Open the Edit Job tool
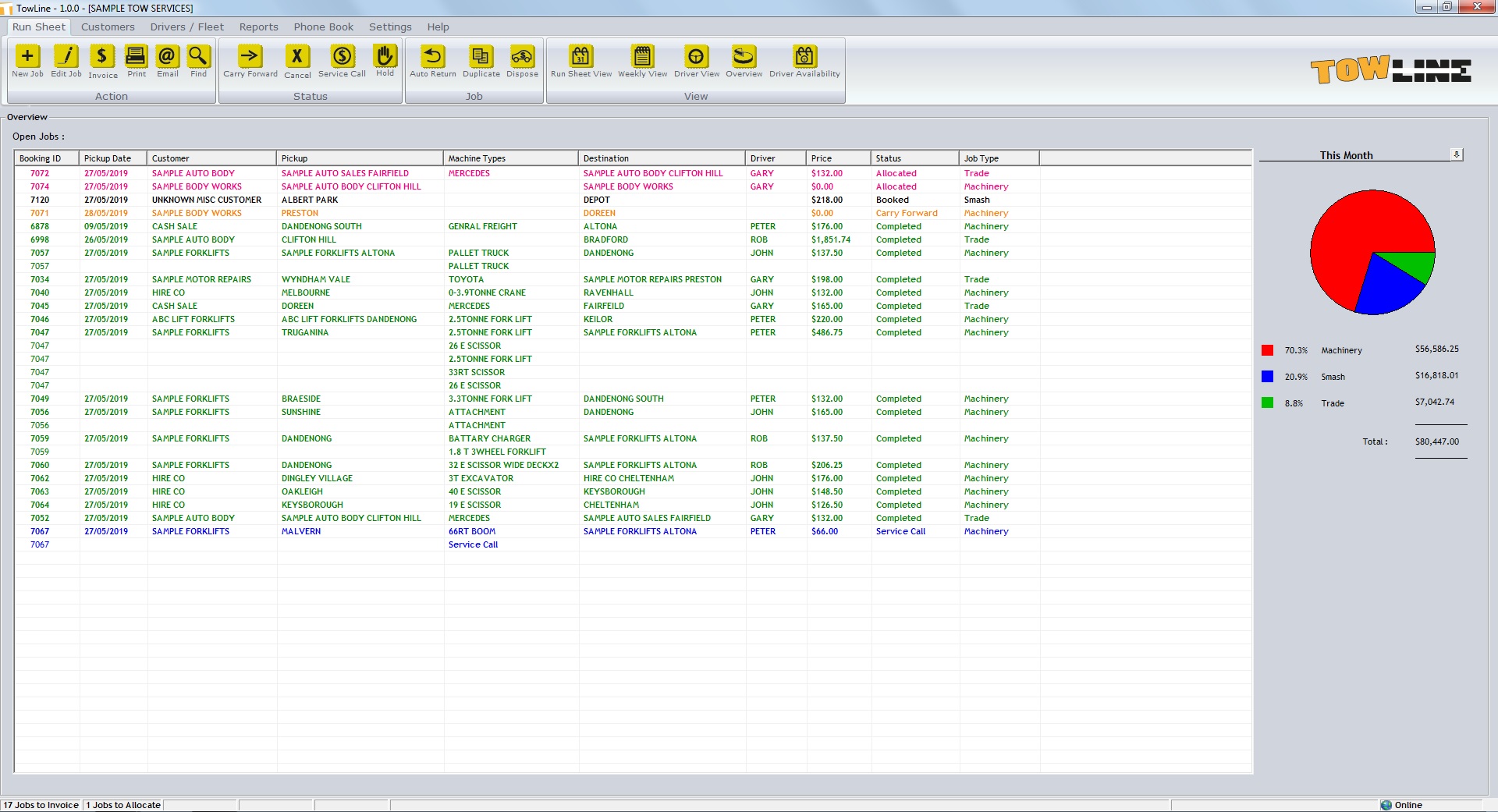 pyautogui.click(x=66, y=62)
